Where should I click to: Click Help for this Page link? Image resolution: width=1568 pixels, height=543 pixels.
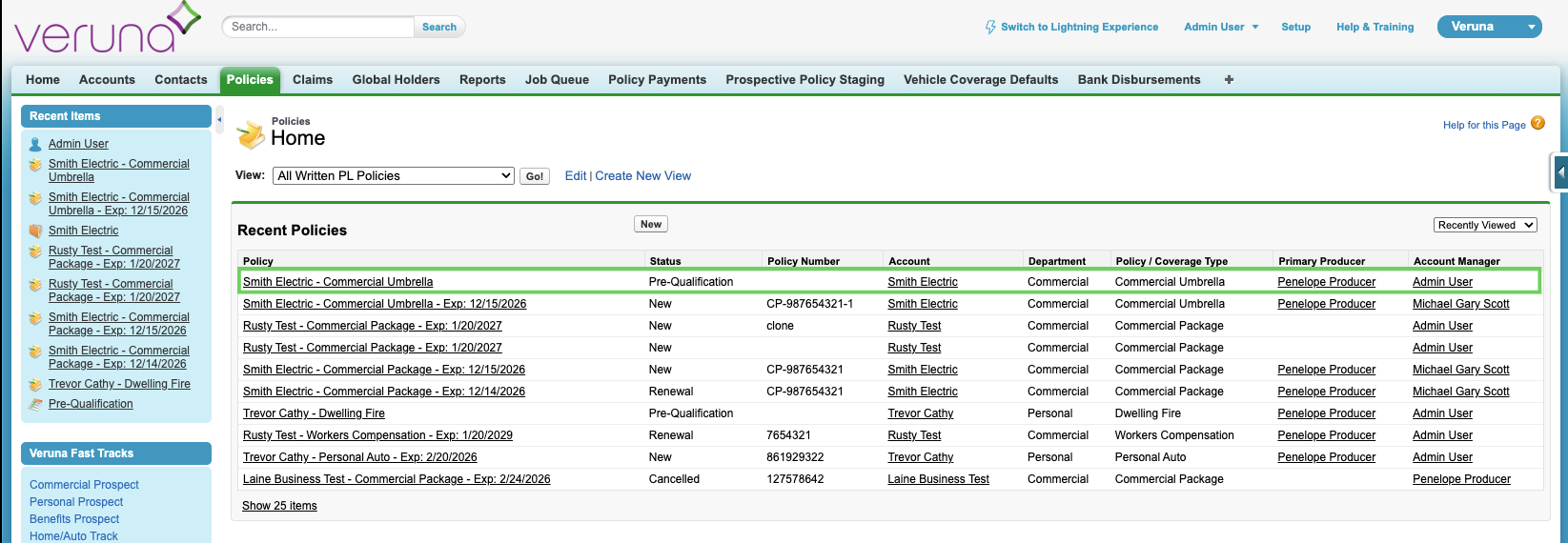[1484, 125]
